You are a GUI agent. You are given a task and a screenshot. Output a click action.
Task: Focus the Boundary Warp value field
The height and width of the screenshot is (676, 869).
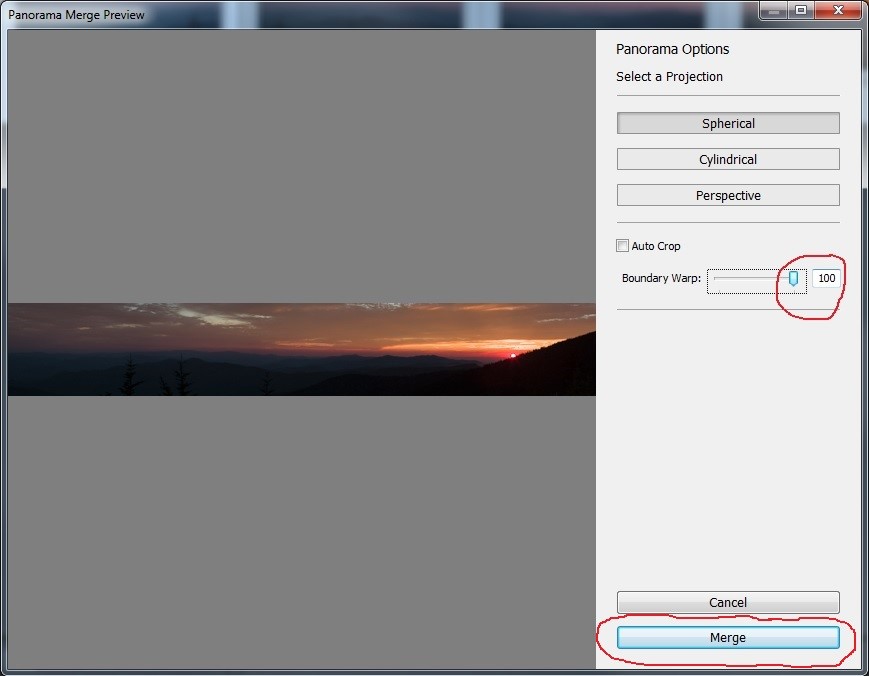coord(826,279)
